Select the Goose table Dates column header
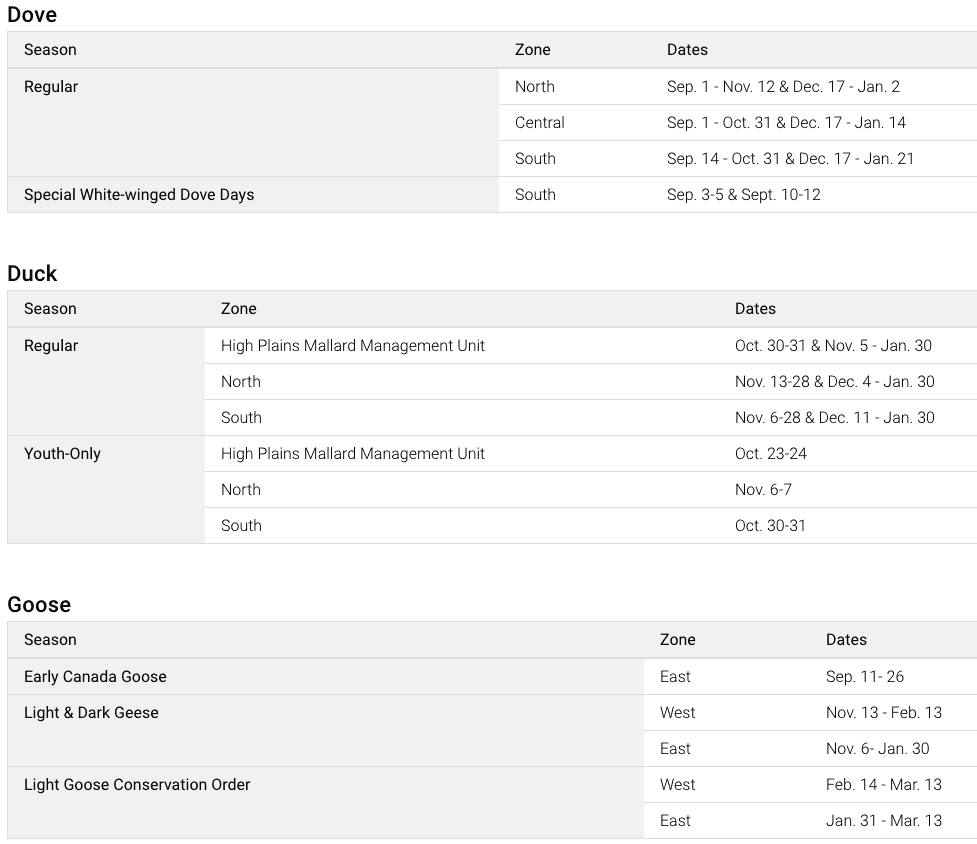This screenshot has width=977, height=844. [x=846, y=640]
